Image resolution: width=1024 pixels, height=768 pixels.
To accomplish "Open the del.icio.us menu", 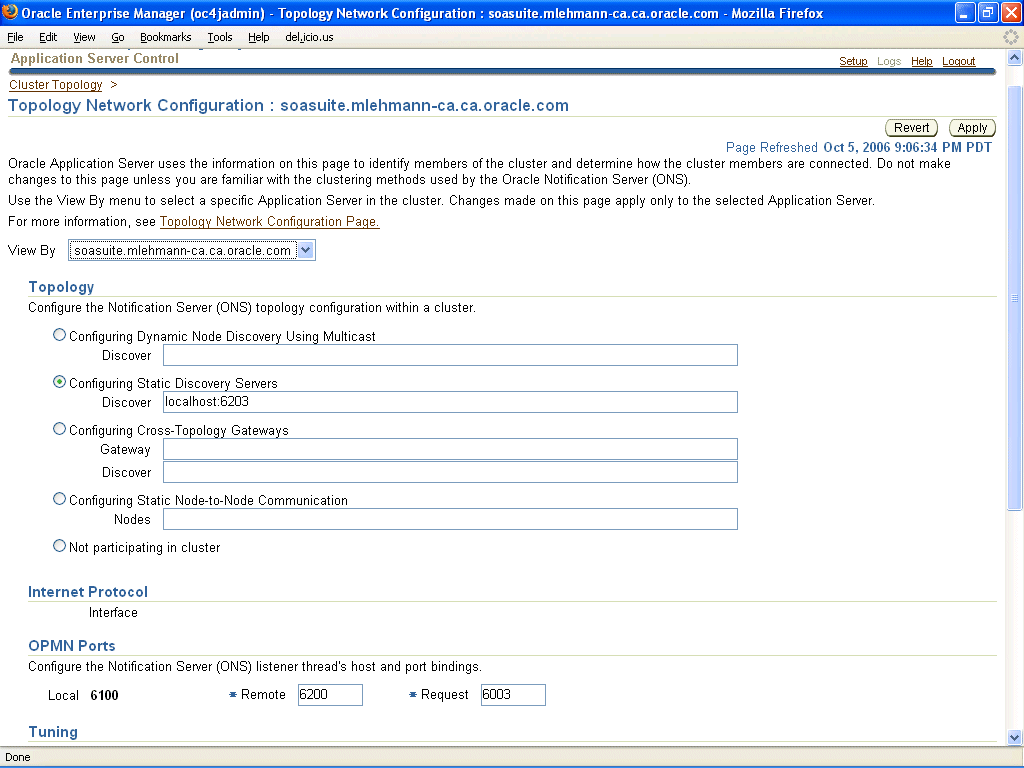I will (310, 37).
